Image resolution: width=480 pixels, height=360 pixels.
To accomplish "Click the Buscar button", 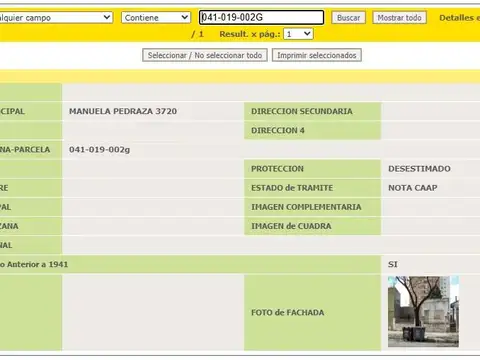I will pos(348,18).
